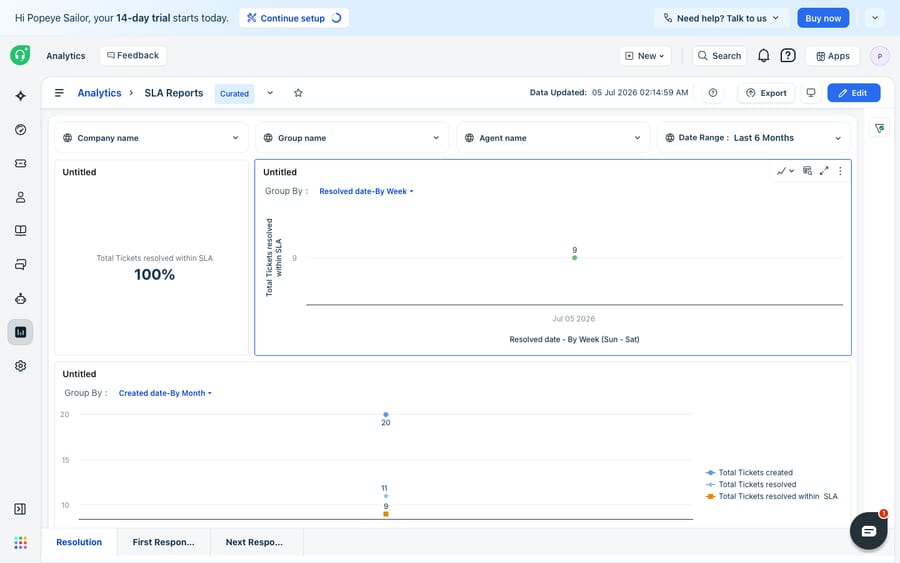This screenshot has width=900, height=563.
Task: Open the widget three-dot options menu
Action: [x=840, y=171]
